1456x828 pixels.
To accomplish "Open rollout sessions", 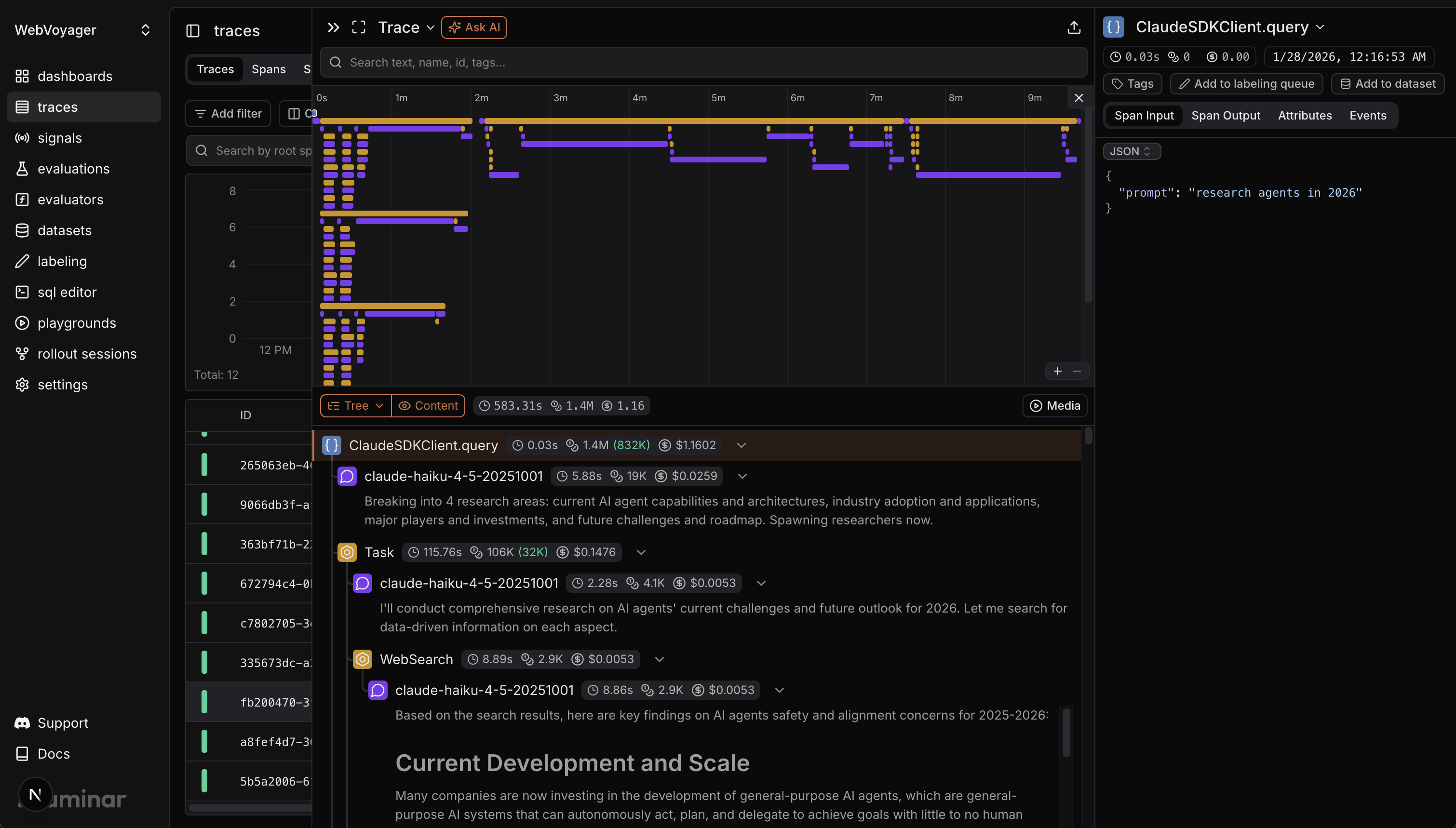I will 87,353.
